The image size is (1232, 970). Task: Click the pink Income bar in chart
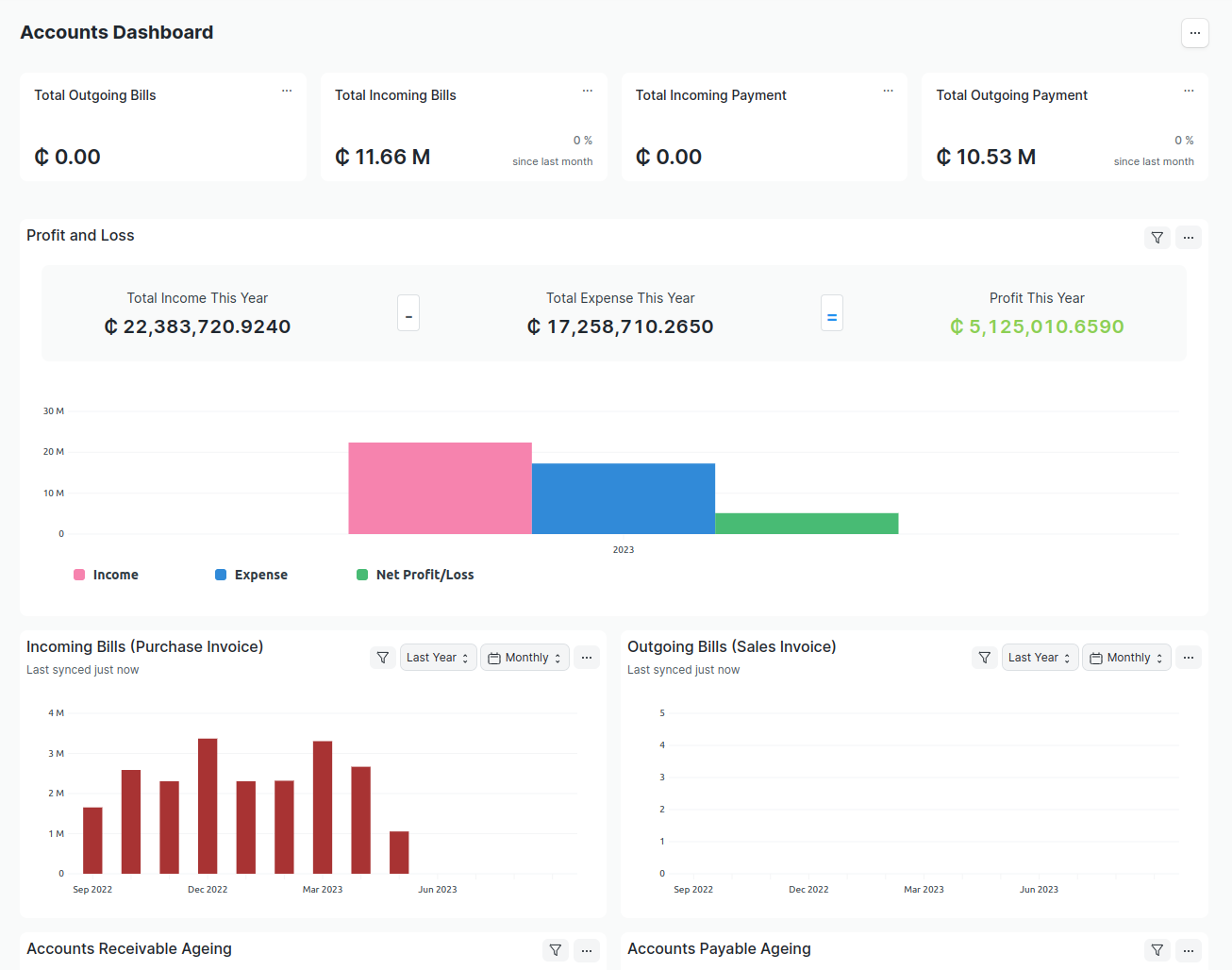click(440, 488)
